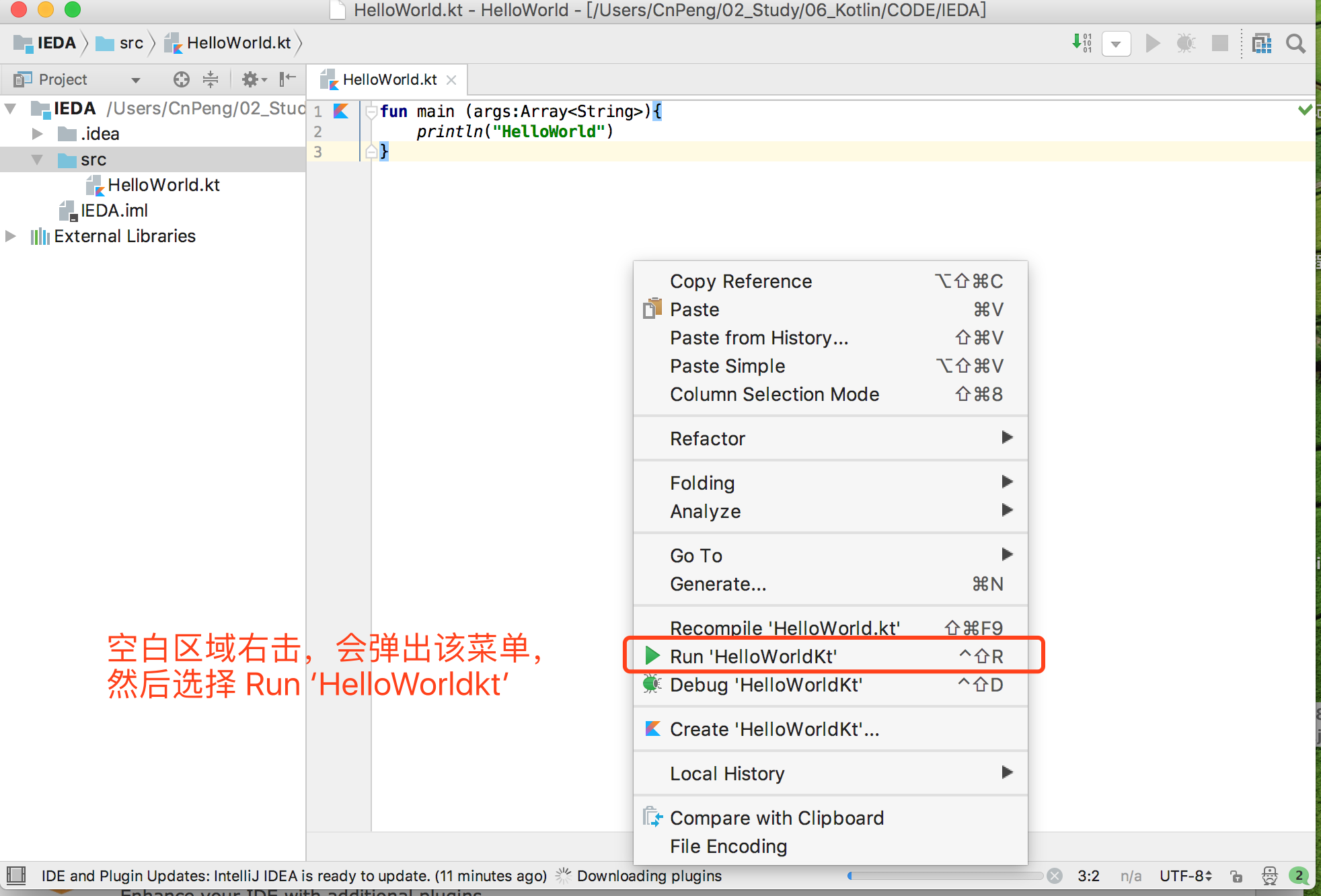Select the src folder row

153,159
